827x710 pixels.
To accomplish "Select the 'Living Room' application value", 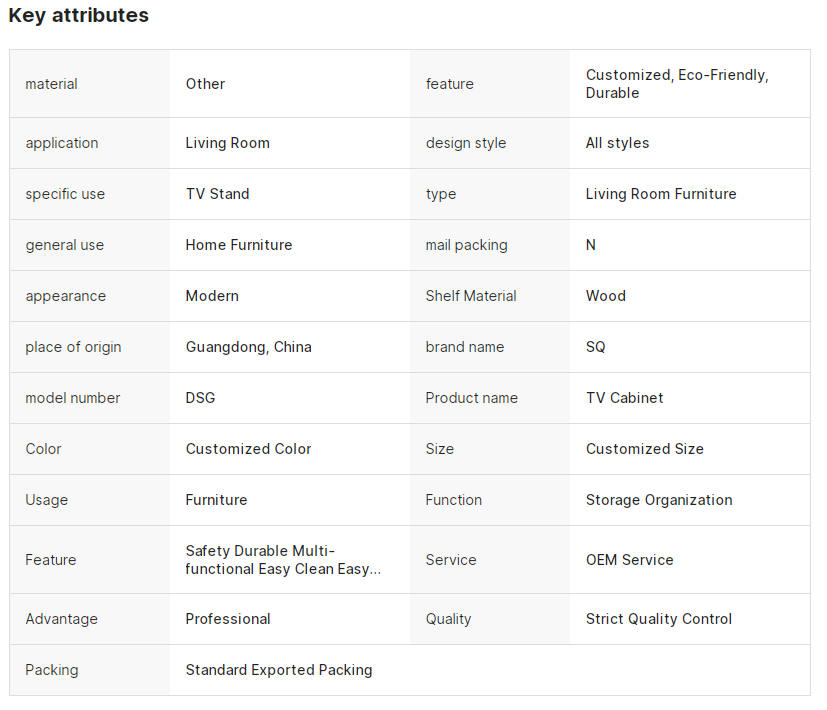I will pyautogui.click(x=227, y=143).
